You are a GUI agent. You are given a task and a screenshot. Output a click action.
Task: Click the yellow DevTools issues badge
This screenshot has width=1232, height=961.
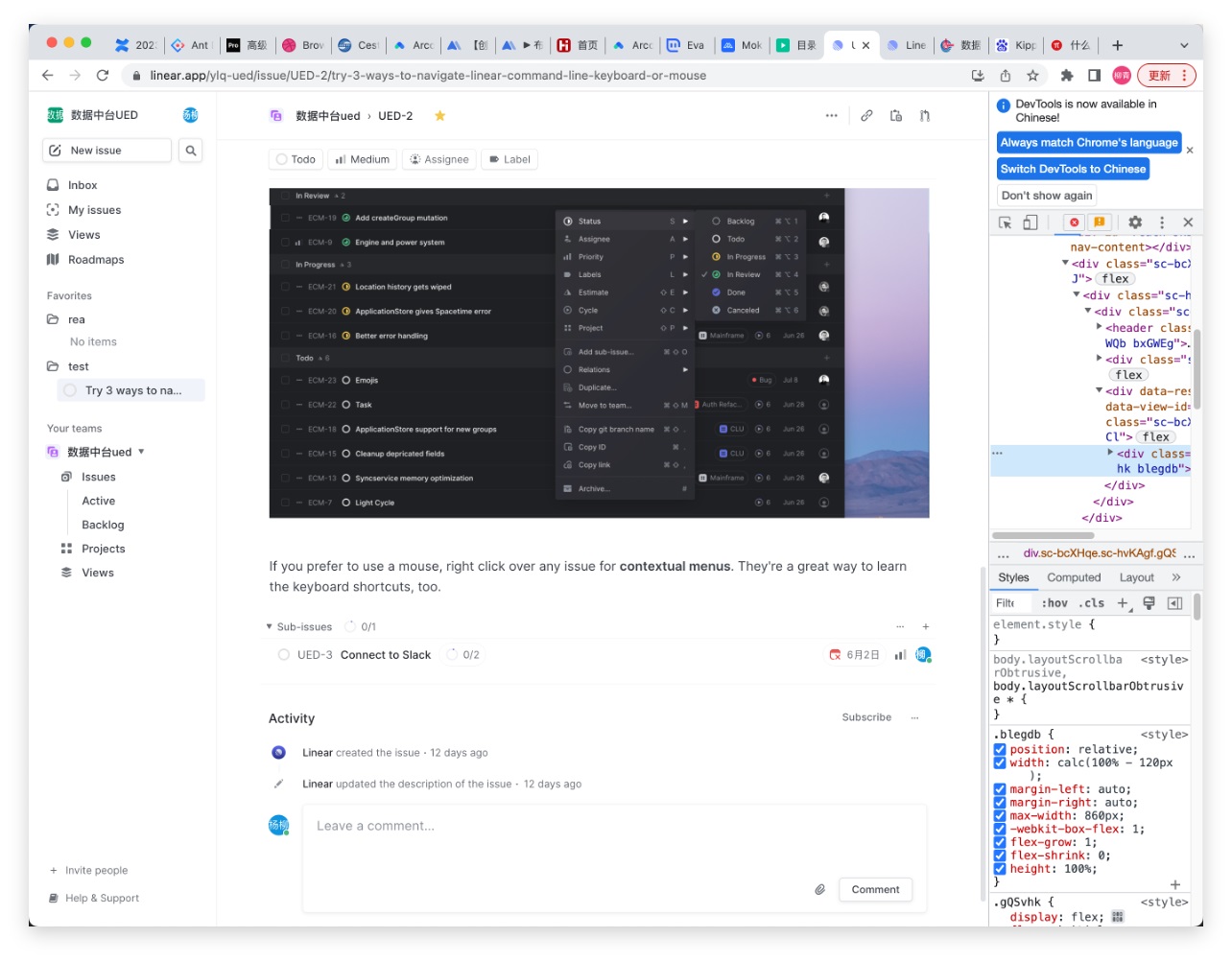coord(1099,223)
